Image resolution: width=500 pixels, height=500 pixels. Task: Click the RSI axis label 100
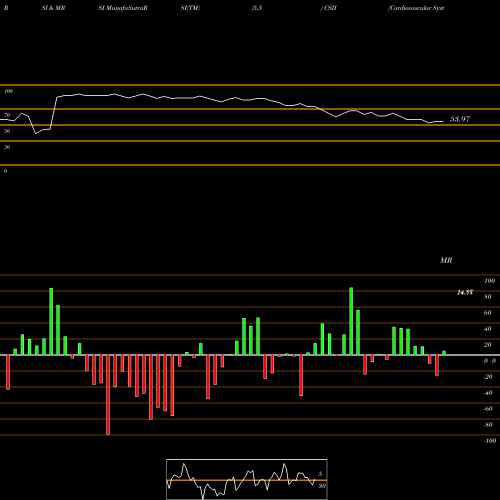point(8,91)
